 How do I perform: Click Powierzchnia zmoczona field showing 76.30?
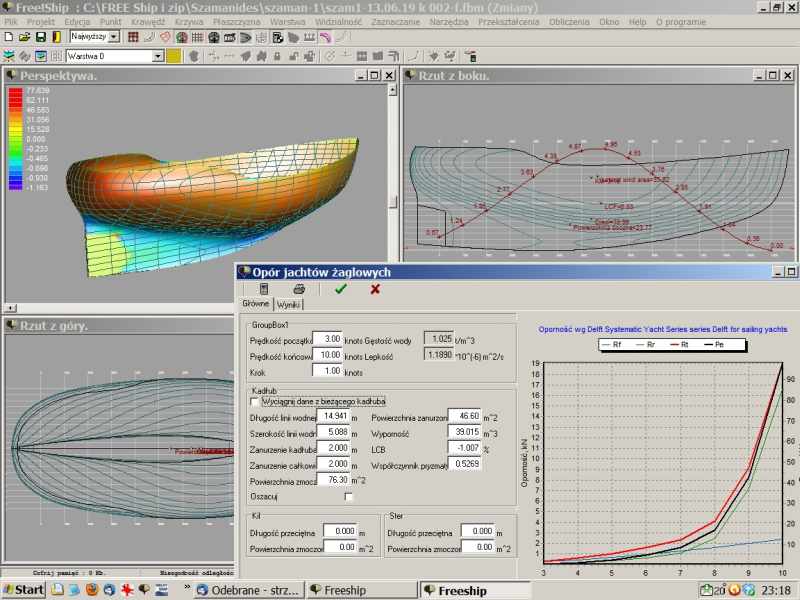point(333,480)
